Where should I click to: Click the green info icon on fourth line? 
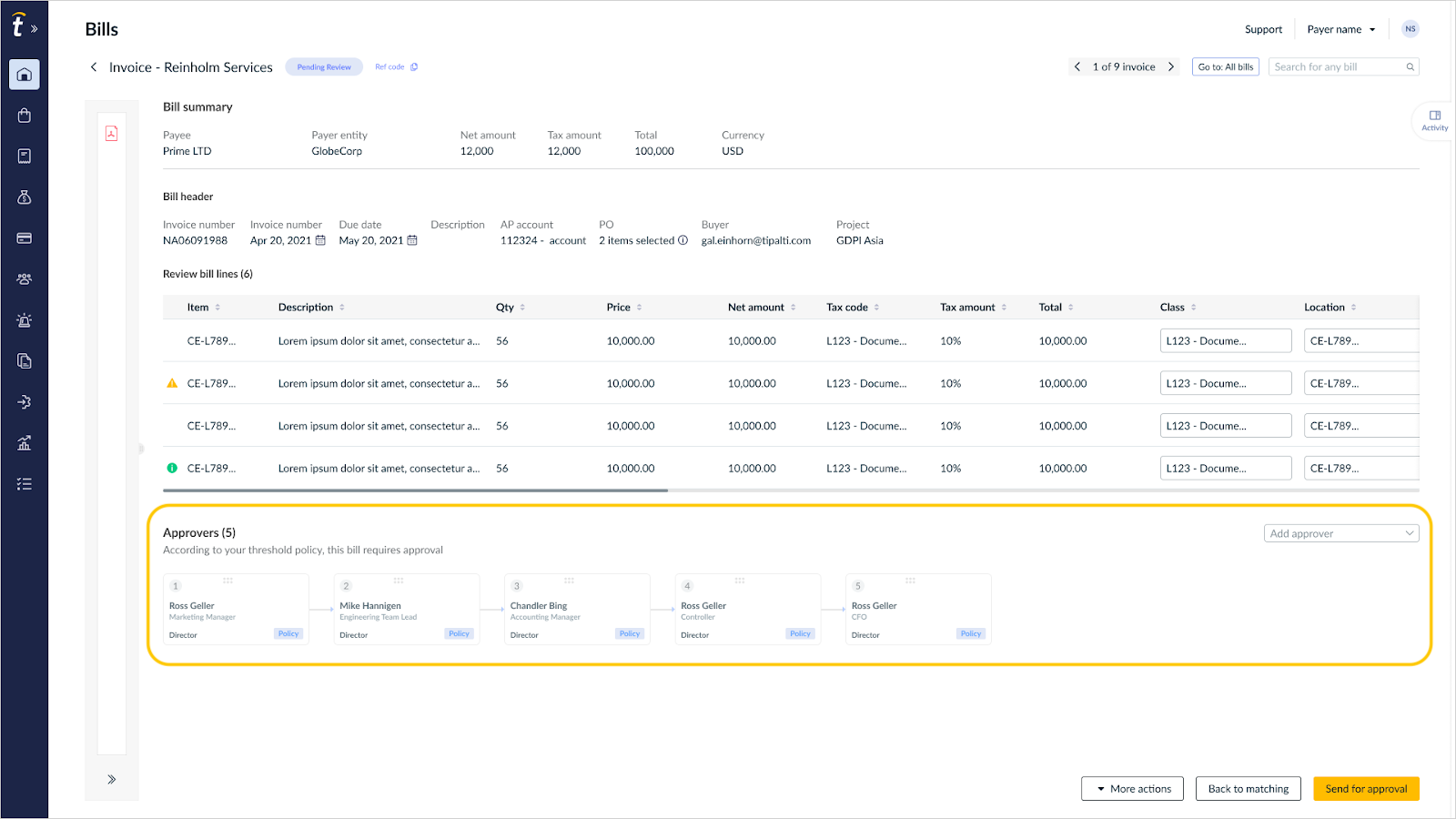coord(172,468)
